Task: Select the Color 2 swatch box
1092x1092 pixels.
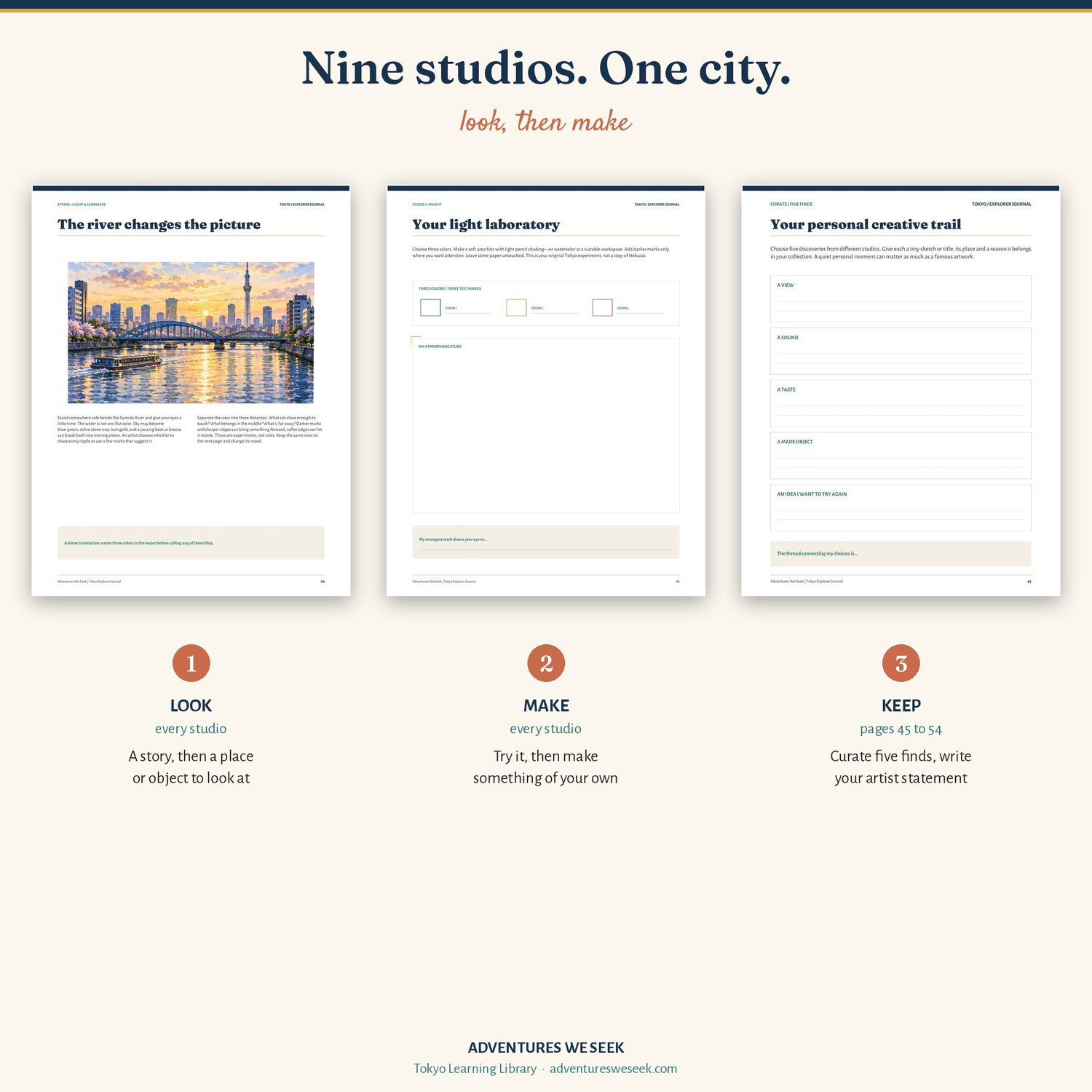Action: (x=516, y=307)
